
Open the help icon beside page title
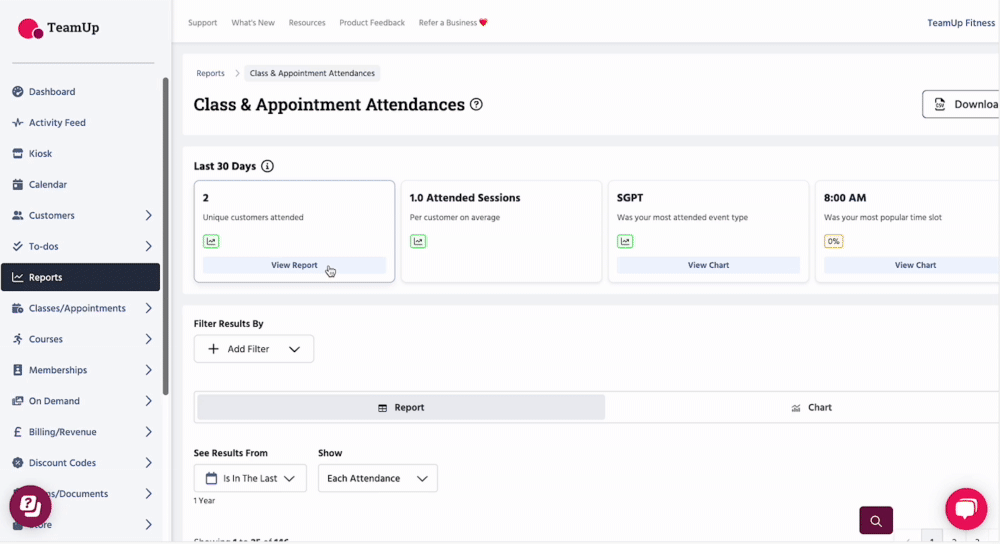[x=476, y=105]
